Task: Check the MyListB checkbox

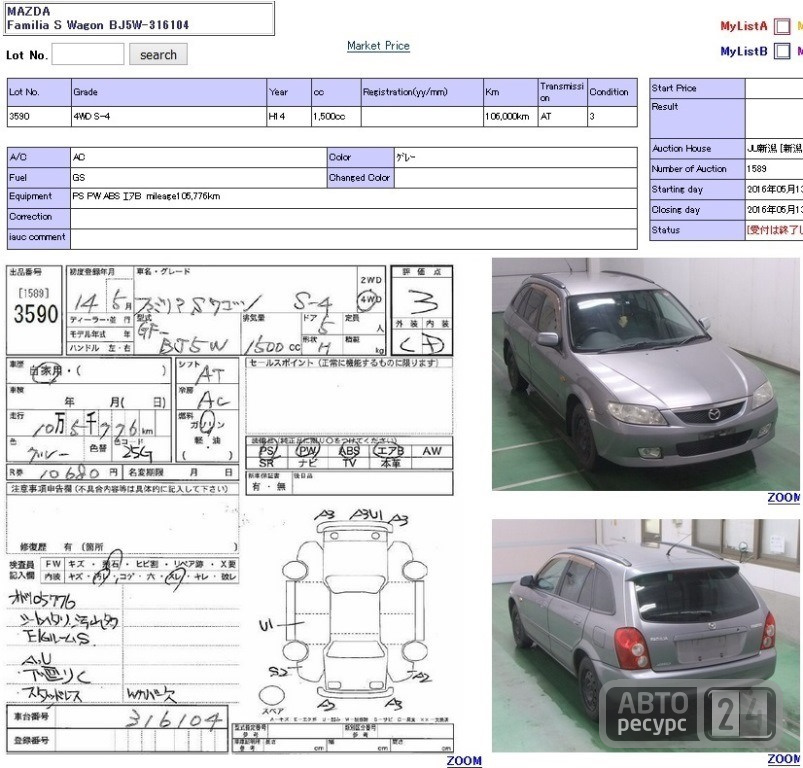Action: 782,51
